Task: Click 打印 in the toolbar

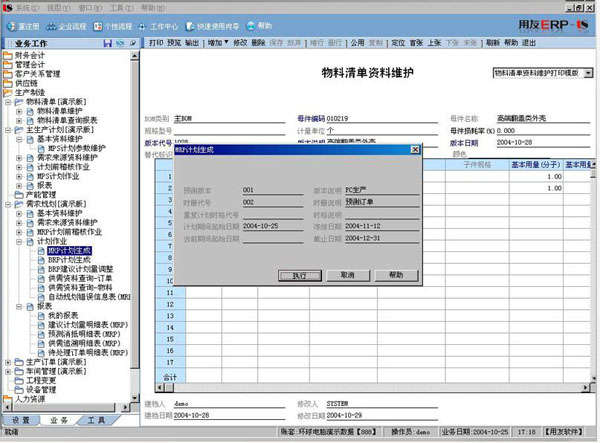Action: point(156,43)
